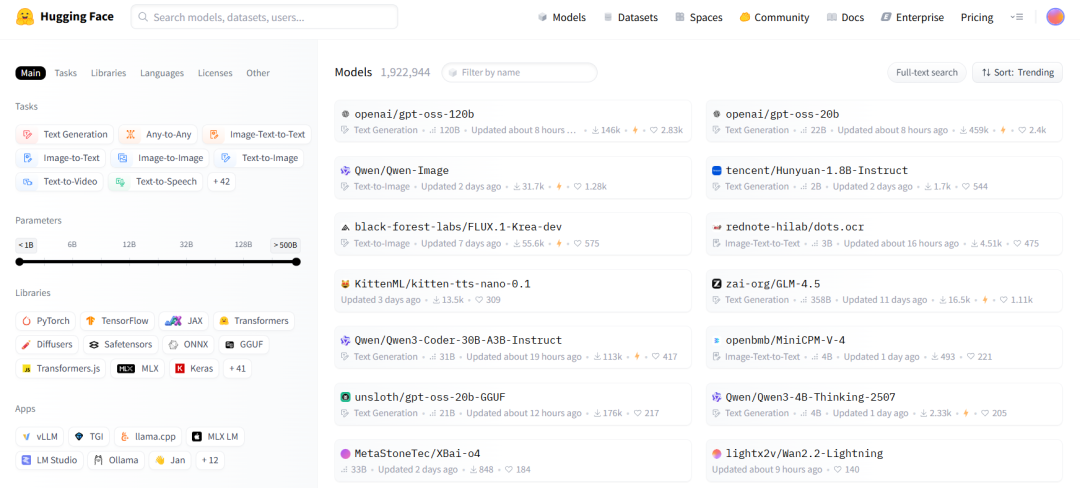Open Docs in top navigation
1080x488 pixels.
point(845,17)
